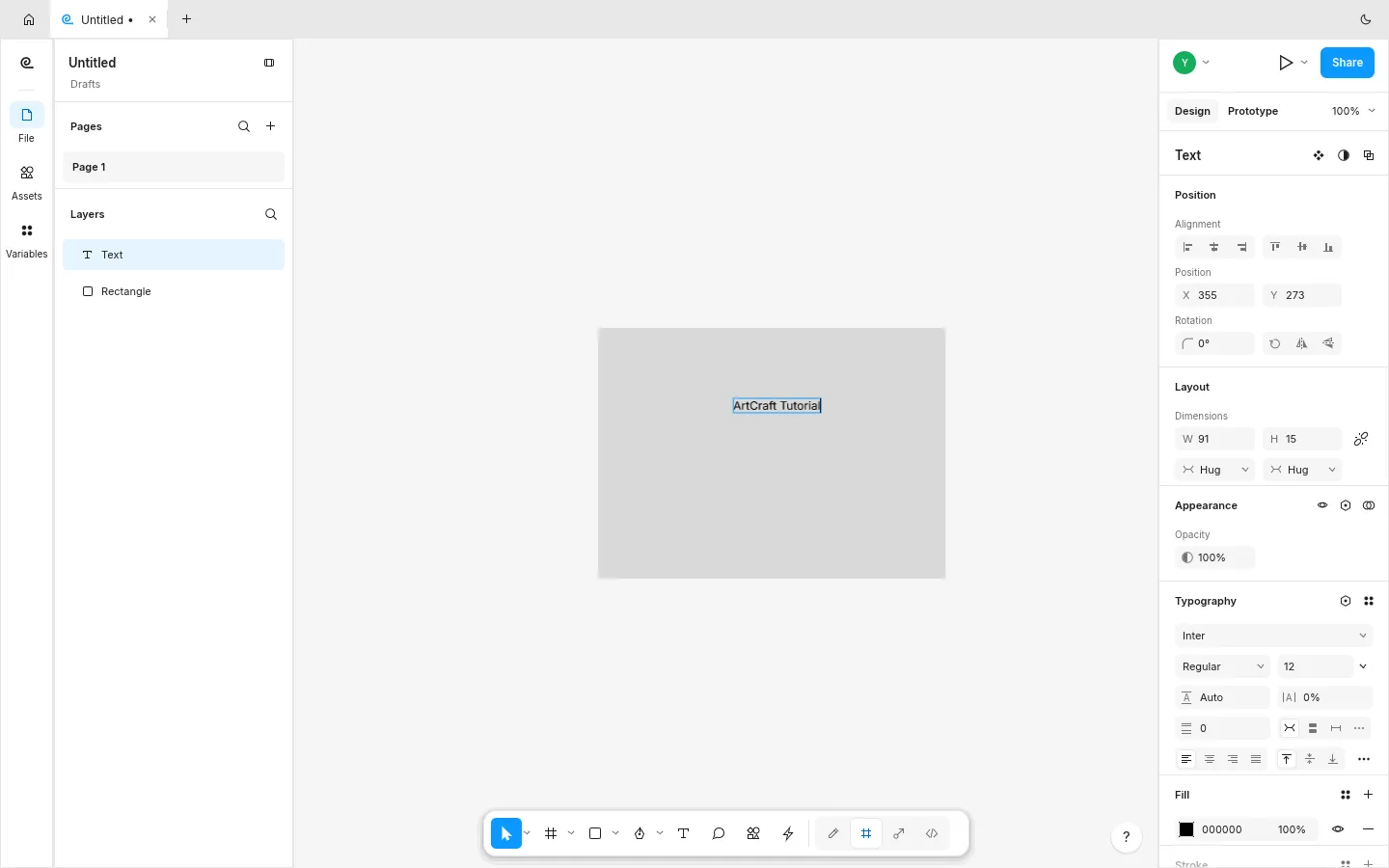This screenshot has width=1389, height=868.
Task: Select the Untitled file tab
Action: click(x=108, y=19)
